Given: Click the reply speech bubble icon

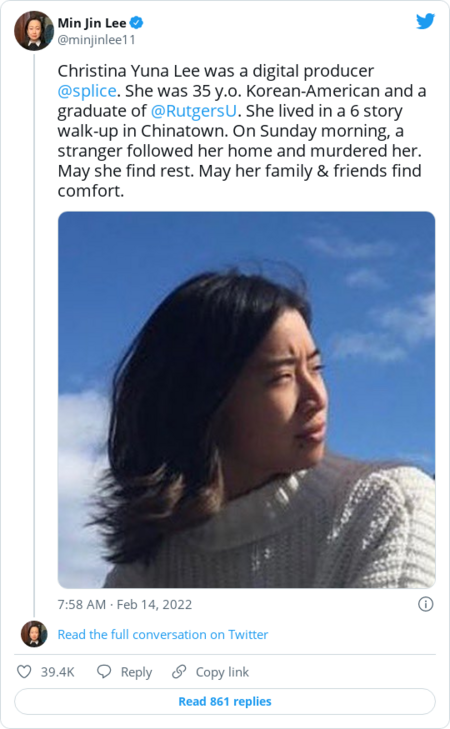Looking at the screenshot, I should 104,671.
